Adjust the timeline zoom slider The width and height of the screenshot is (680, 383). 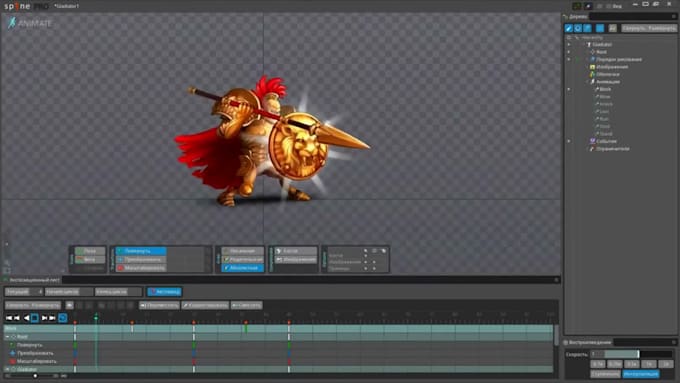[x=35, y=376]
